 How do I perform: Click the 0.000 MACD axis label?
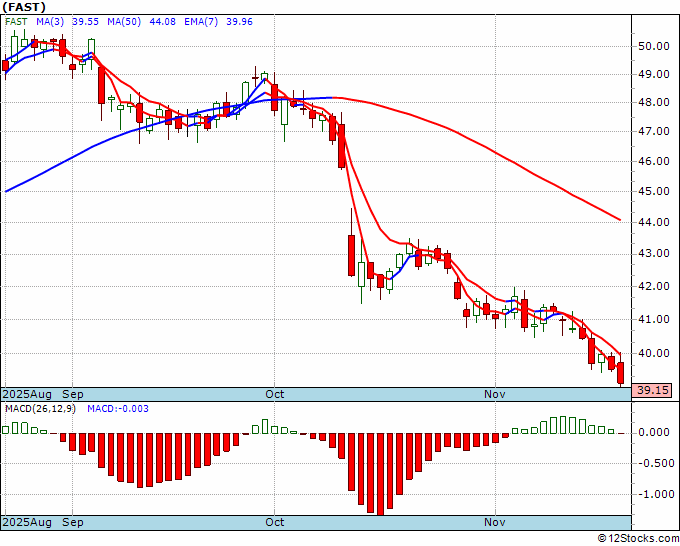coord(654,432)
